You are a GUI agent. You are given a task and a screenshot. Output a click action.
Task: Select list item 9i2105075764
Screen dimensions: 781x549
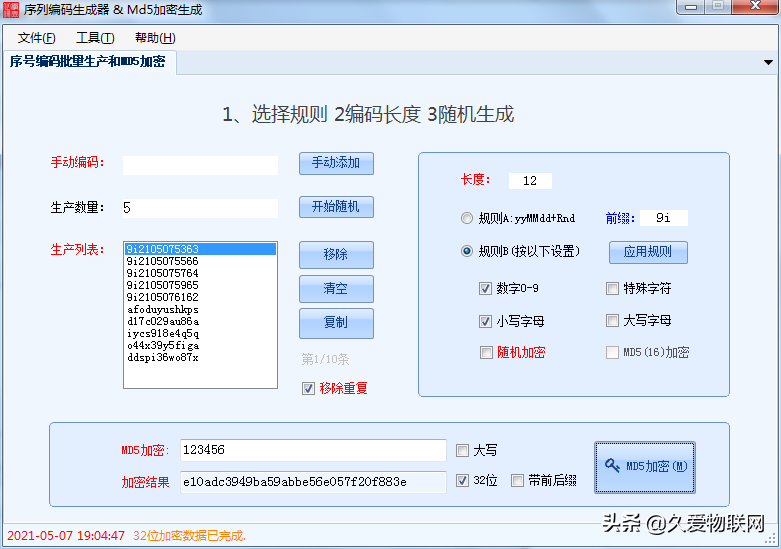click(x=200, y=273)
